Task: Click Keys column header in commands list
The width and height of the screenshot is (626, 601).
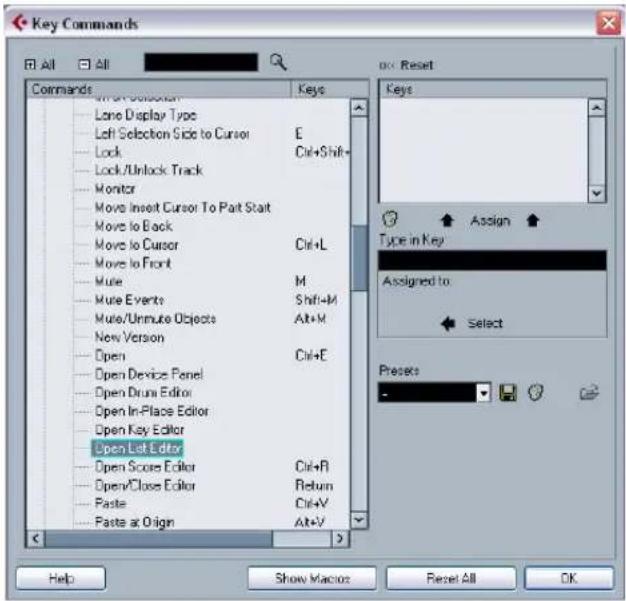Action: click(329, 89)
